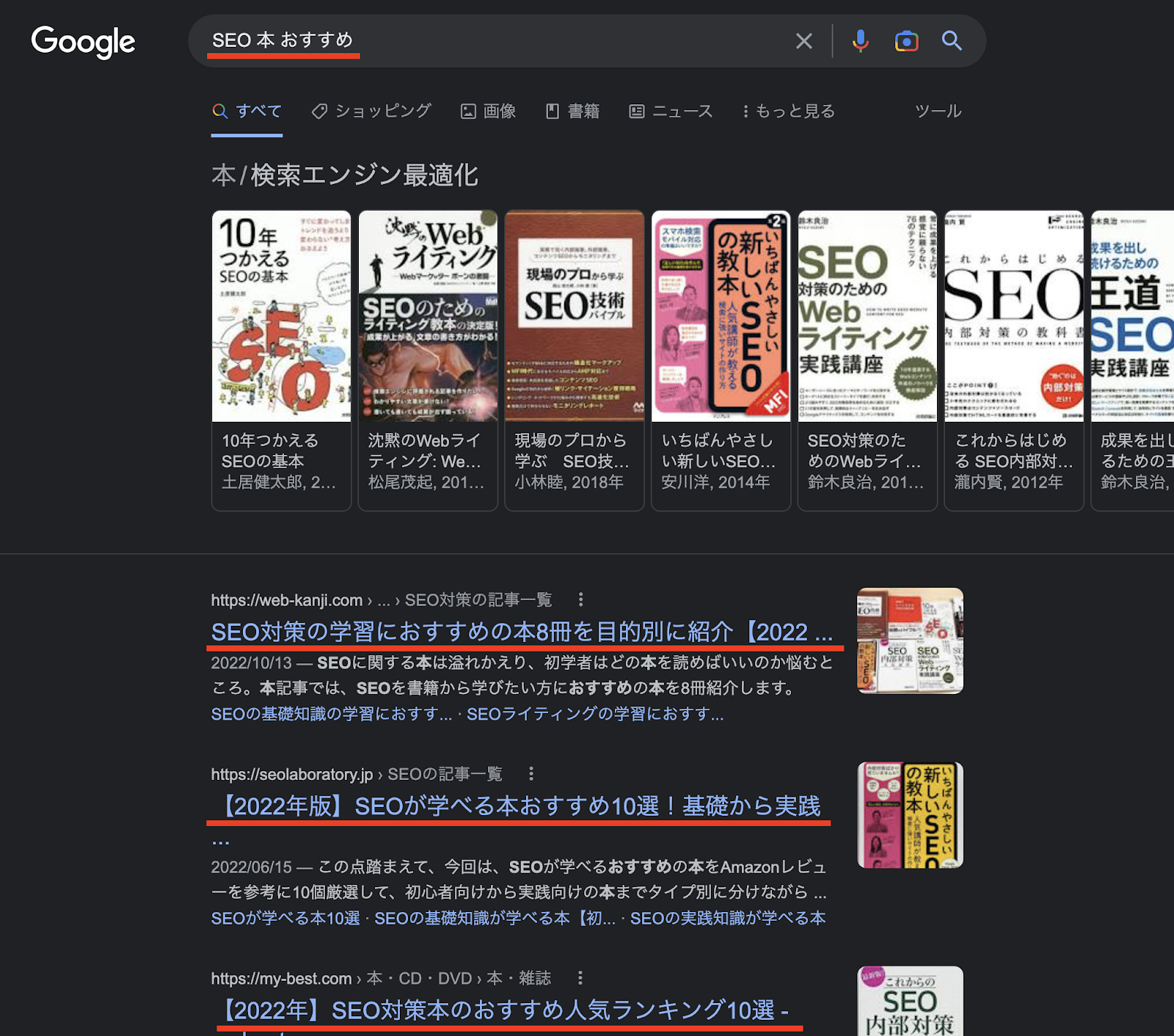Click the web-kanji.com result thumbnail image

pos(910,641)
